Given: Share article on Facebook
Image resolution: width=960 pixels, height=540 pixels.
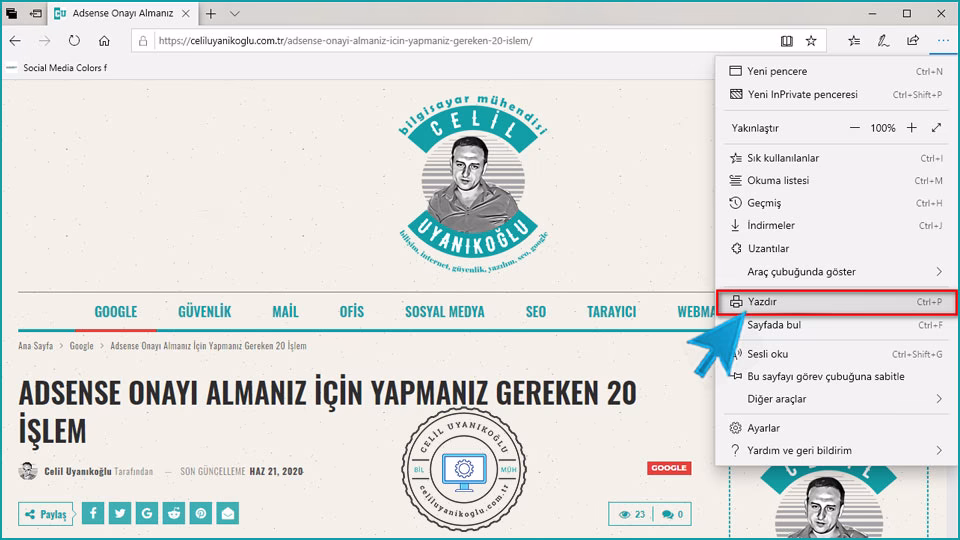Looking at the screenshot, I should pos(93,513).
